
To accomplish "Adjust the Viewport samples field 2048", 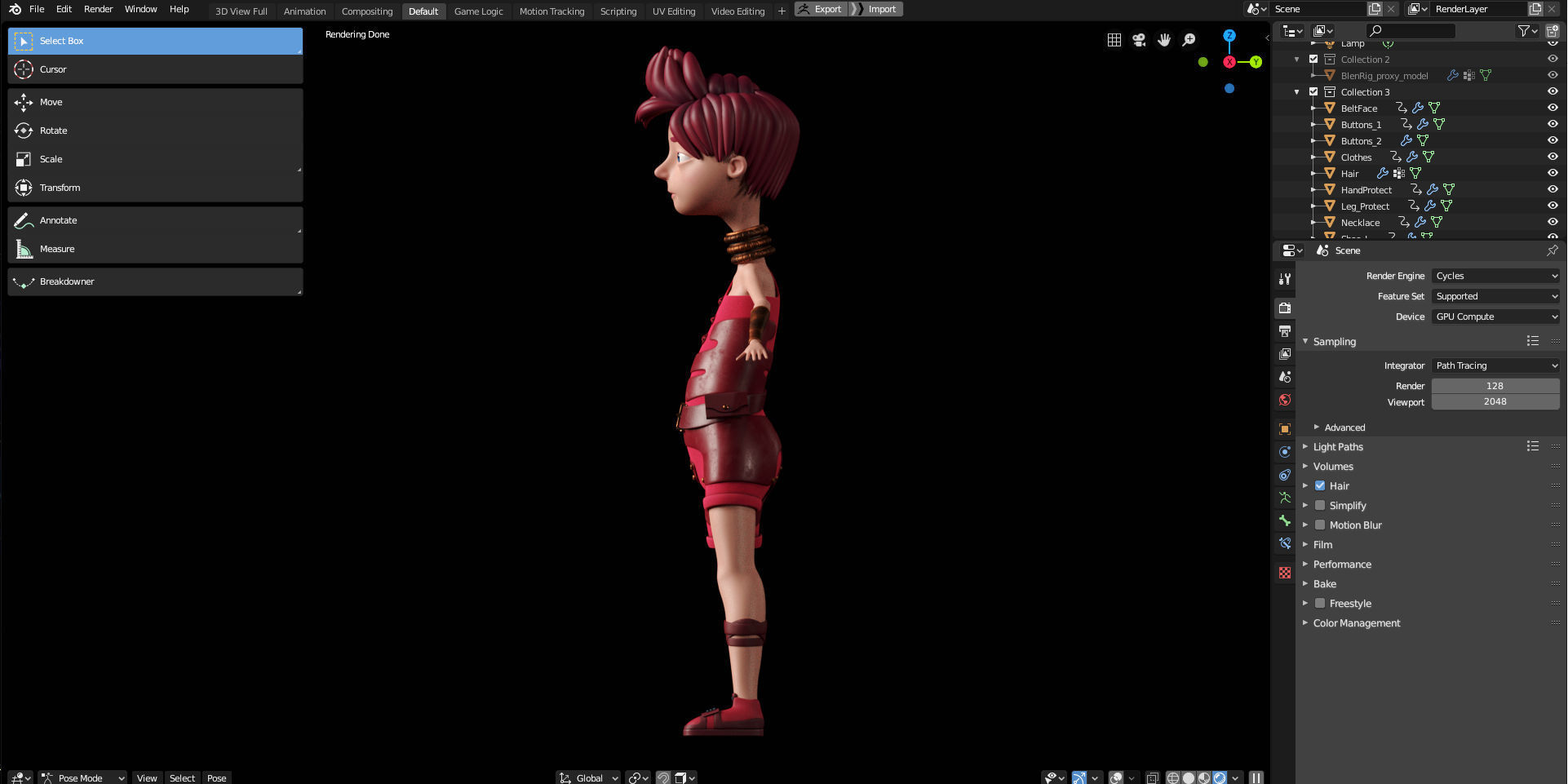I will pyautogui.click(x=1495, y=401).
